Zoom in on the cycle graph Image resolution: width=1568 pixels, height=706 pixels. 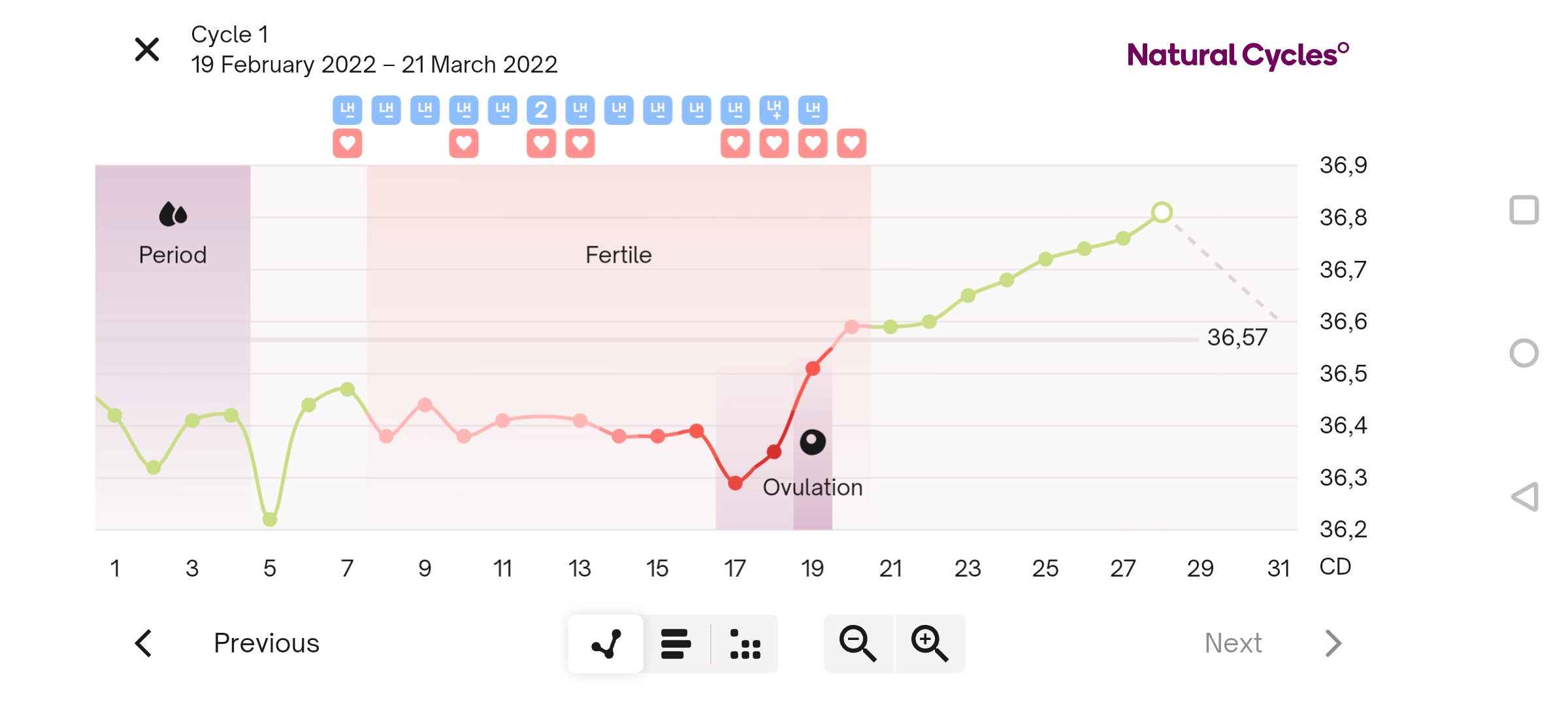(x=930, y=644)
